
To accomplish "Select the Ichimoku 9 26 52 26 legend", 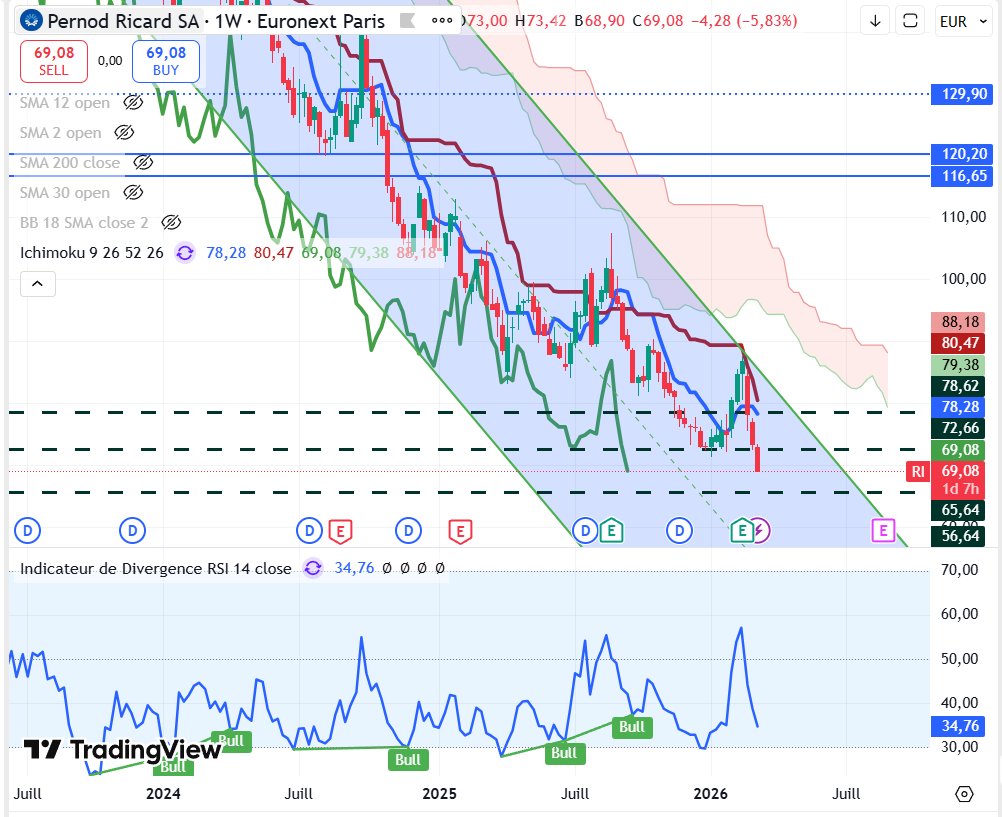I will coord(92,253).
